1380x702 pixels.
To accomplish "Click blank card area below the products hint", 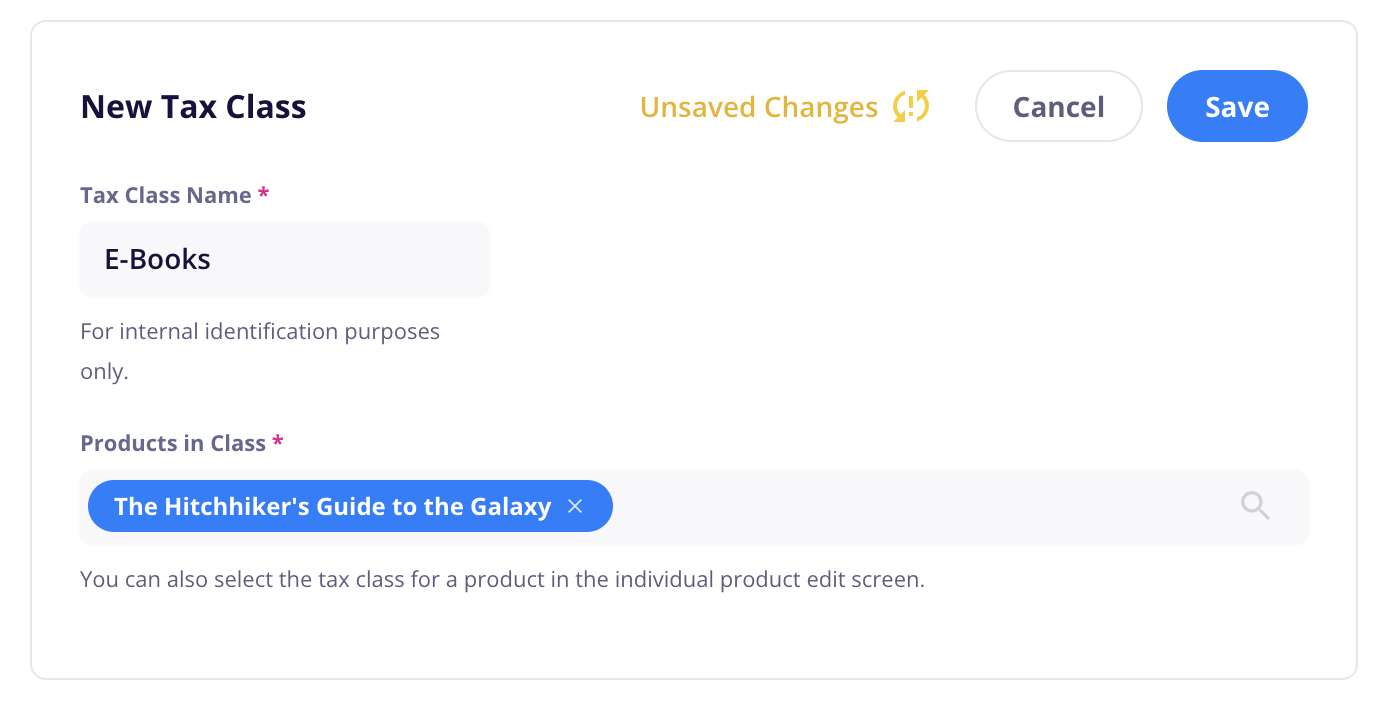I will tap(693, 636).
